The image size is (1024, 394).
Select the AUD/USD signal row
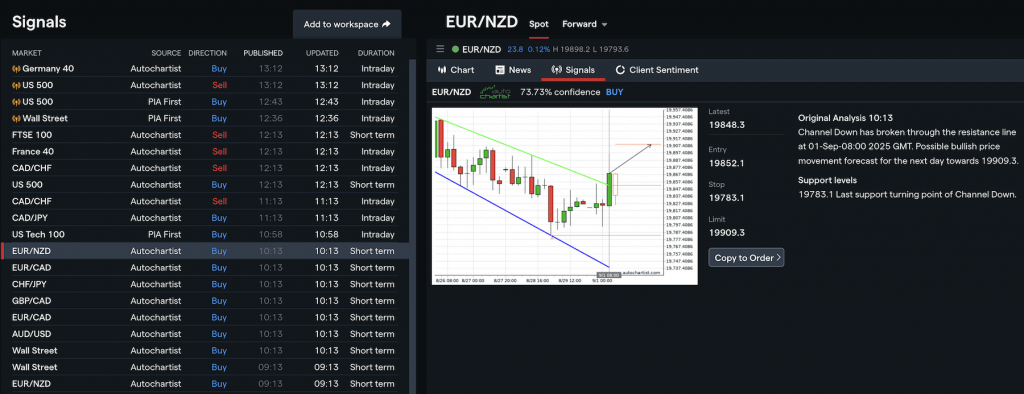(x=203, y=334)
